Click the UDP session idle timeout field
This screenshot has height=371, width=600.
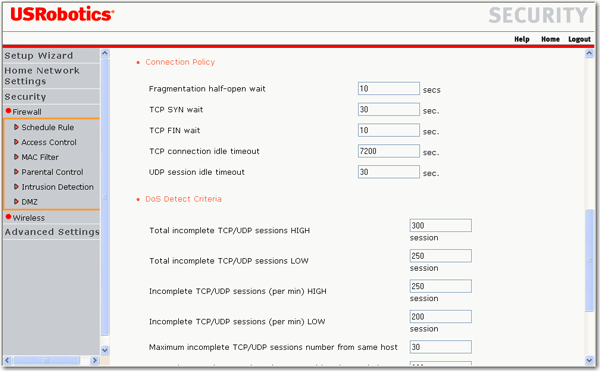(x=389, y=172)
